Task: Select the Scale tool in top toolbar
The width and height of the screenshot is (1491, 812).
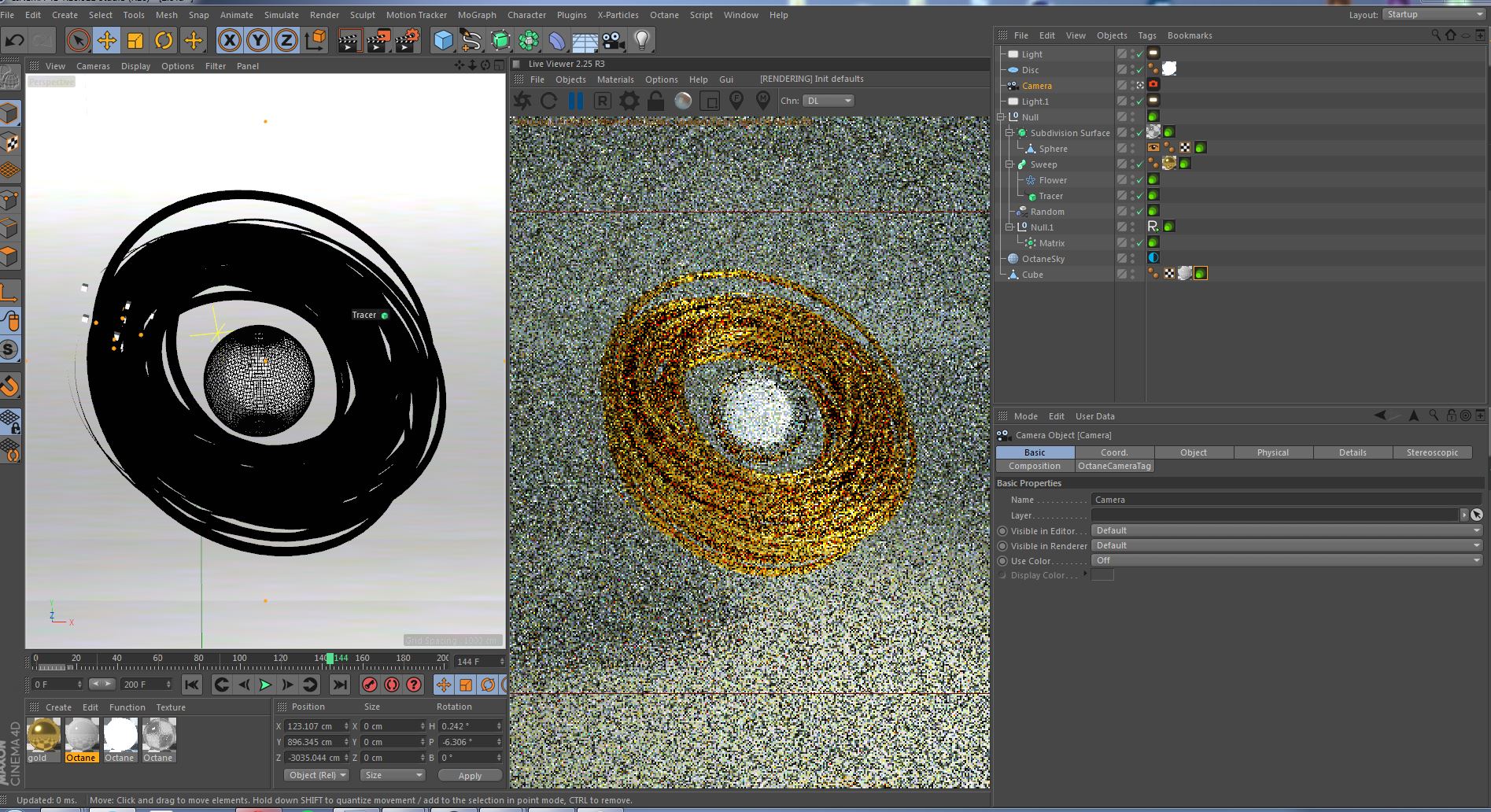Action: [135, 40]
